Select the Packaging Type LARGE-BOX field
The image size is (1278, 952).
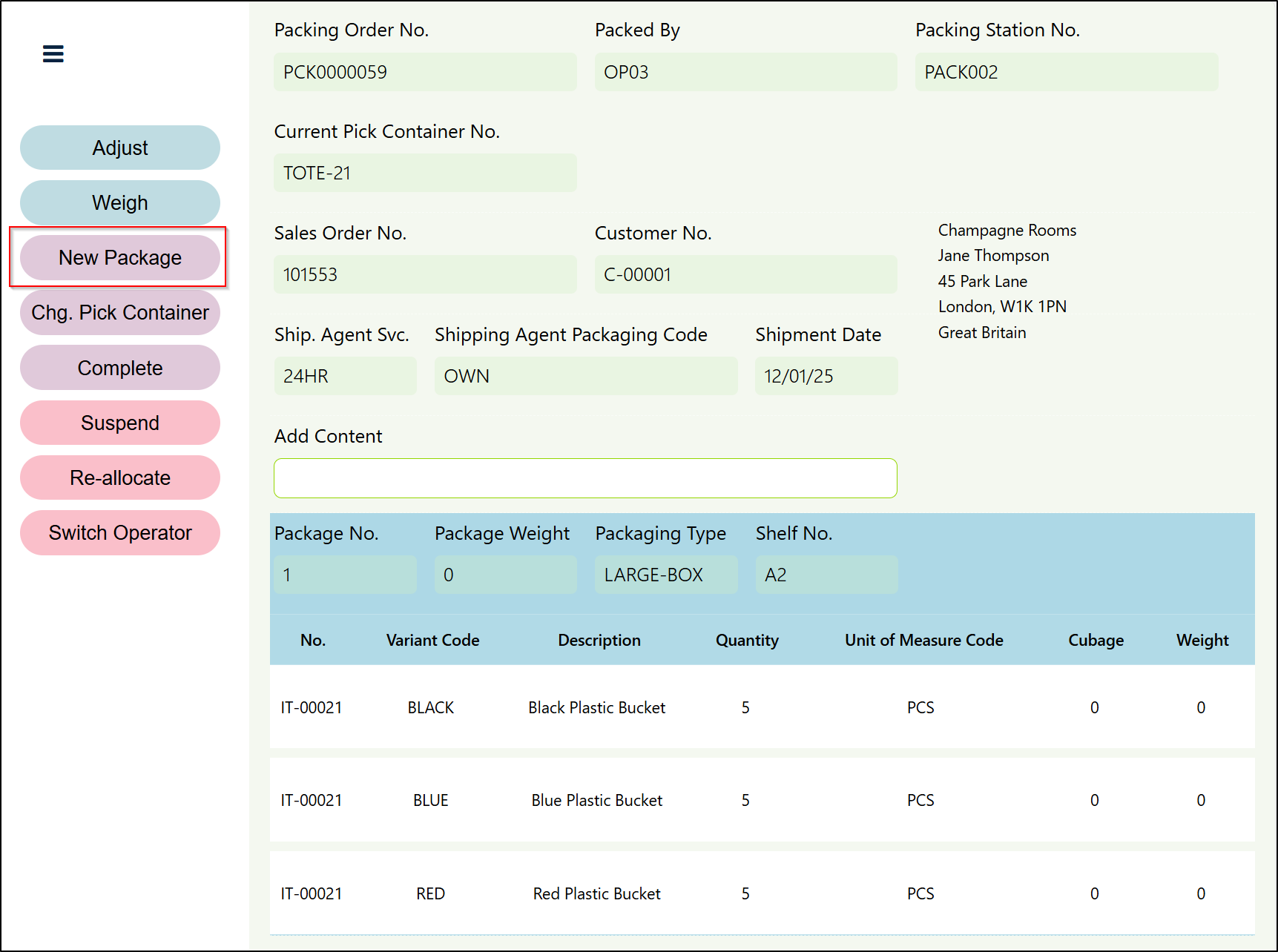(x=665, y=575)
